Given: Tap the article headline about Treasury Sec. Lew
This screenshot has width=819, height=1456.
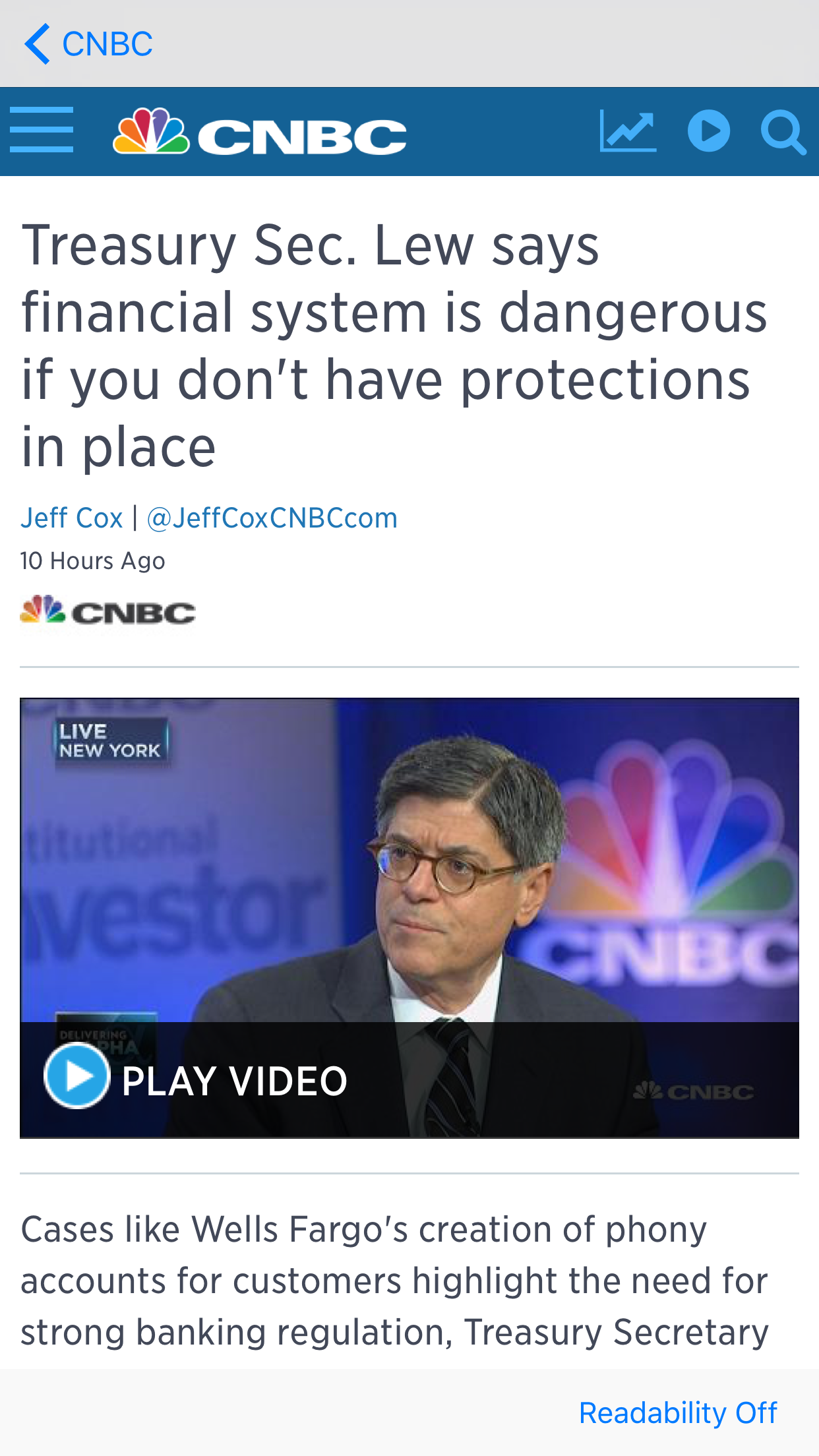Looking at the screenshot, I should (394, 346).
